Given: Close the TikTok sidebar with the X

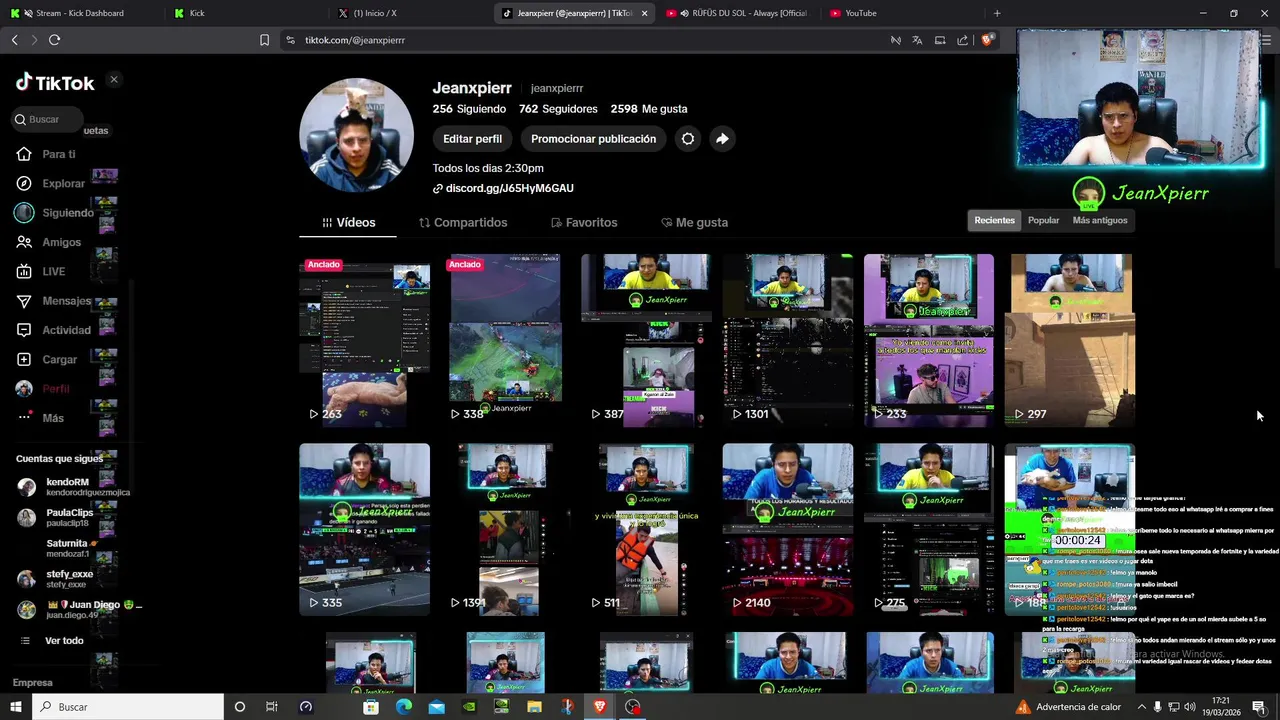Looking at the screenshot, I should [x=114, y=80].
